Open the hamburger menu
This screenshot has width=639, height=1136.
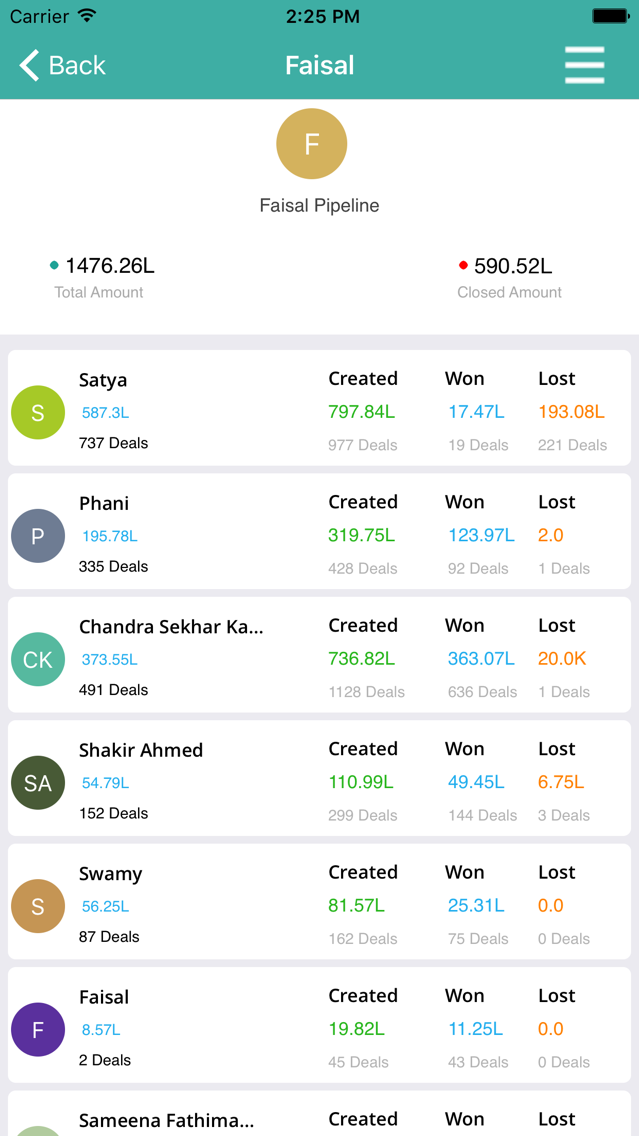[x=584, y=65]
